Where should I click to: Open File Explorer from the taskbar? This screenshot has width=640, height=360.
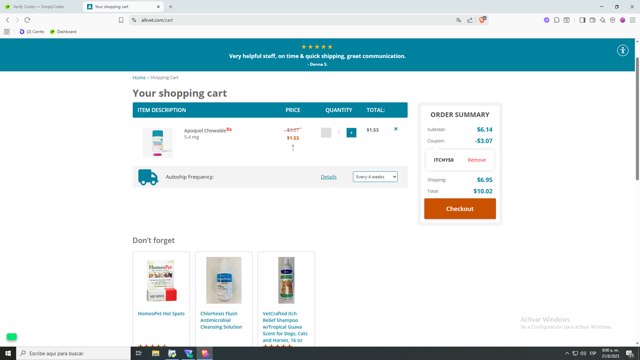click(x=156, y=353)
